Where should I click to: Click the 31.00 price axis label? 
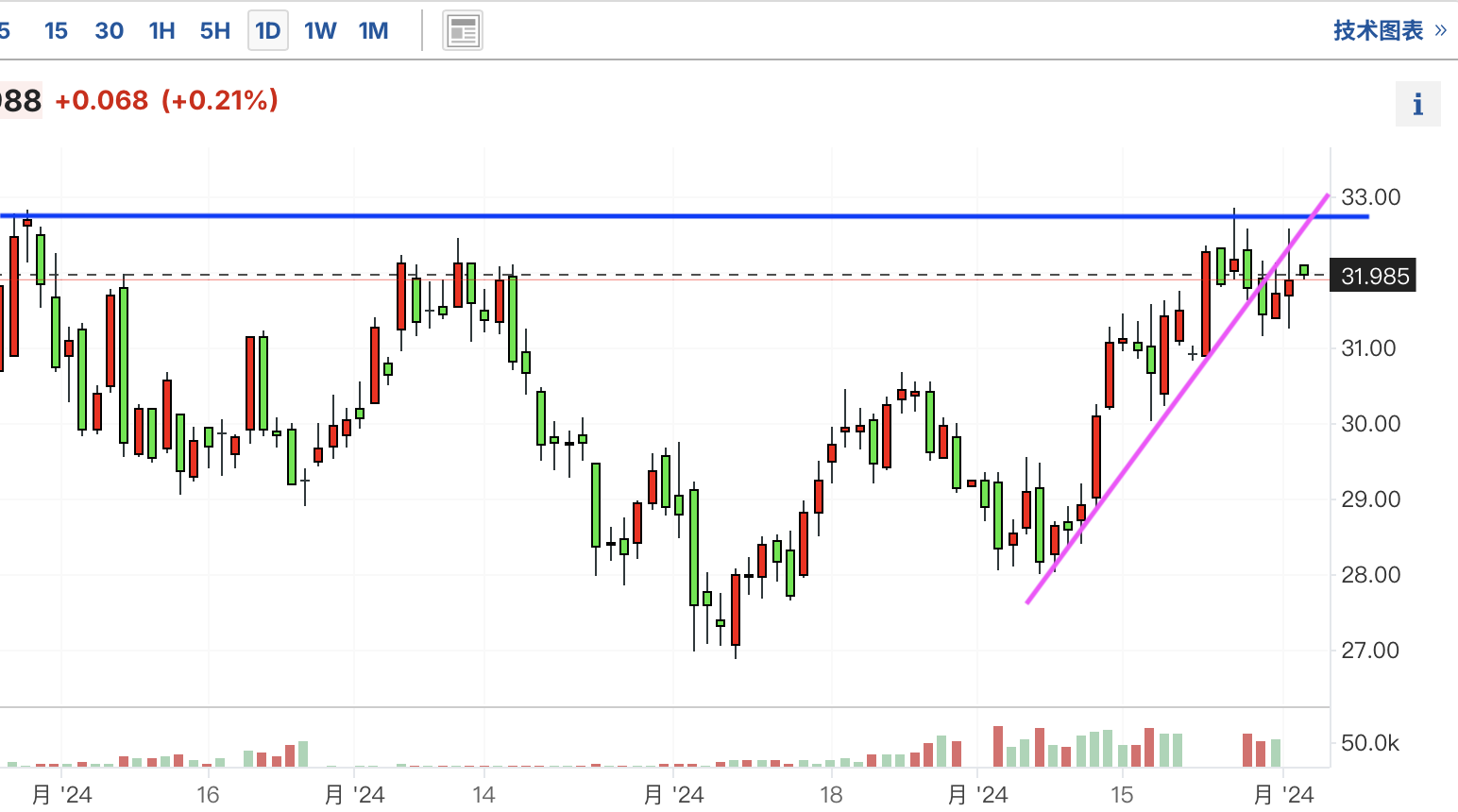[1369, 348]
